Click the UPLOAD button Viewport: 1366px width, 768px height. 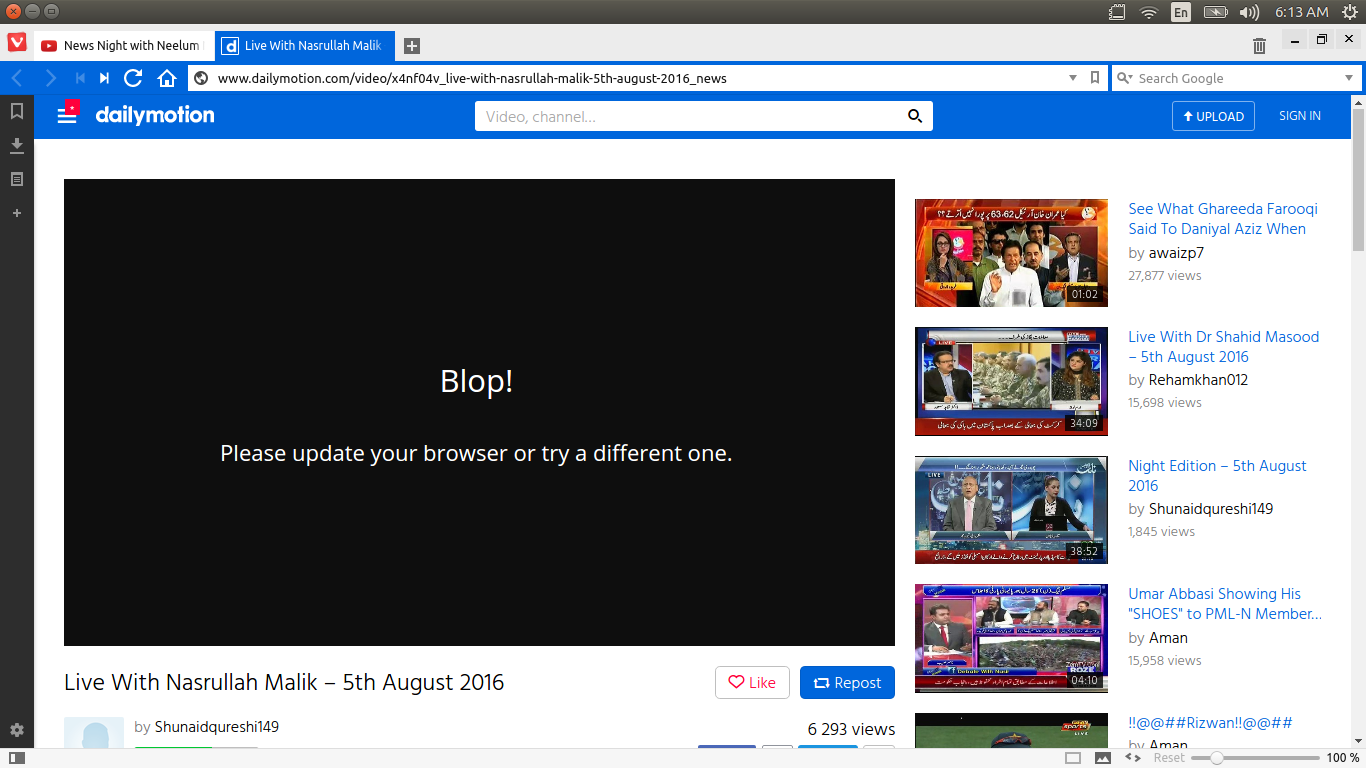1213,116
